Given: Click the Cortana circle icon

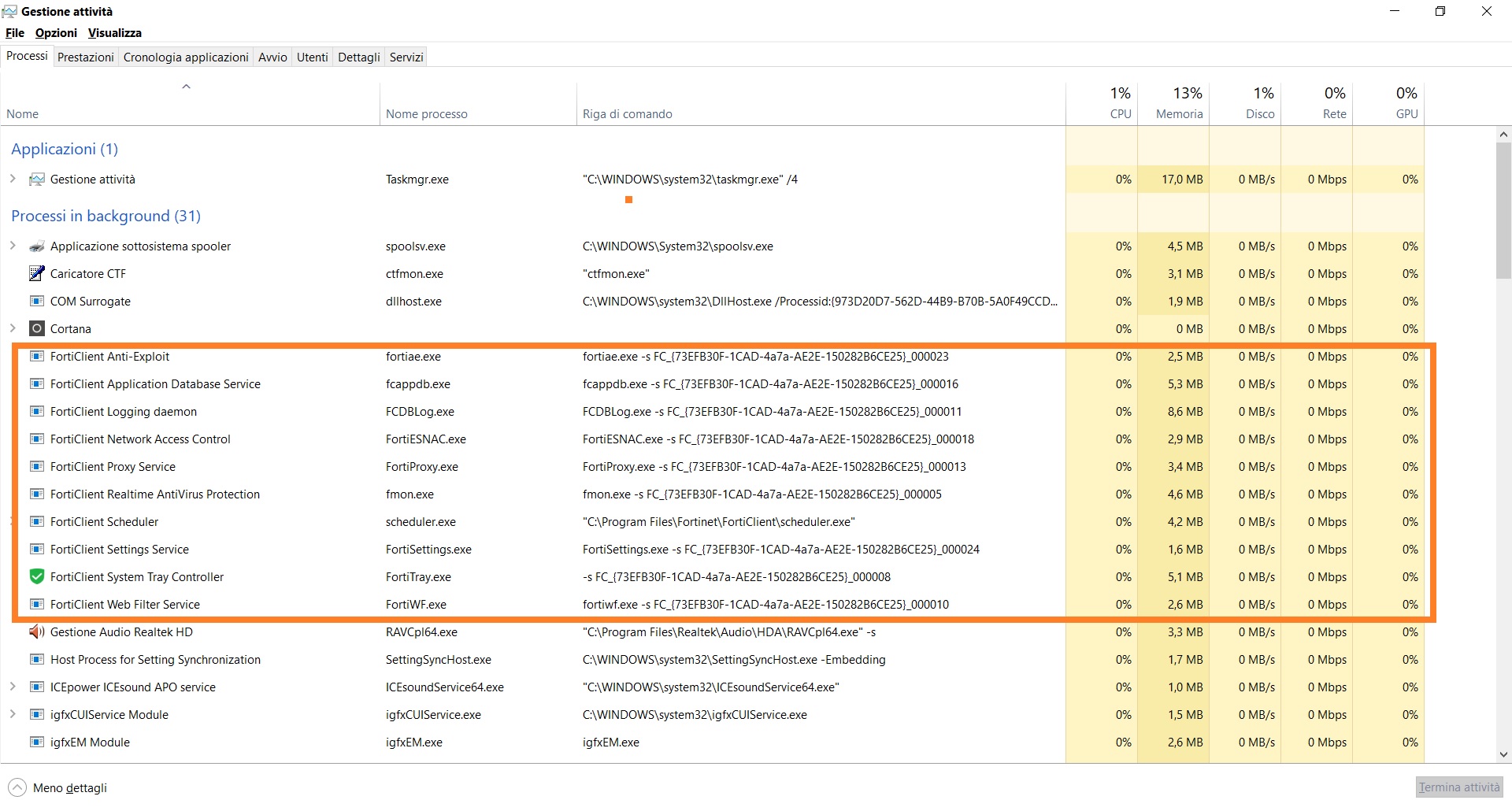Looking at the screenshot, I should click(36, 329).
